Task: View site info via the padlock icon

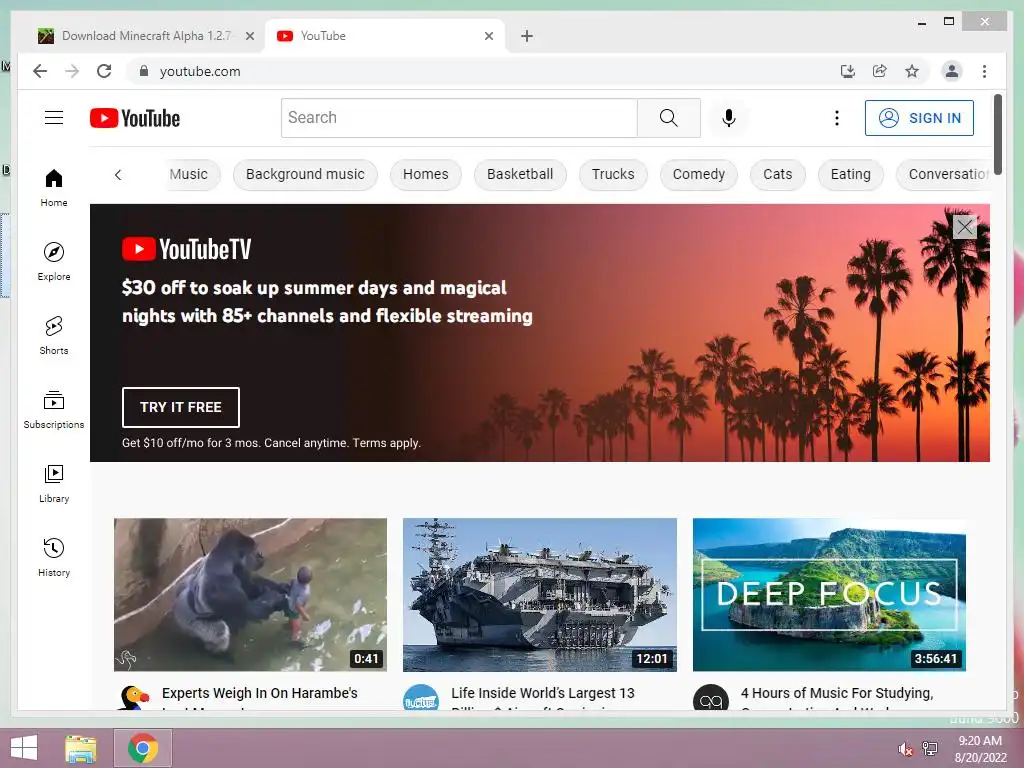Action: [x=144, y=71]
